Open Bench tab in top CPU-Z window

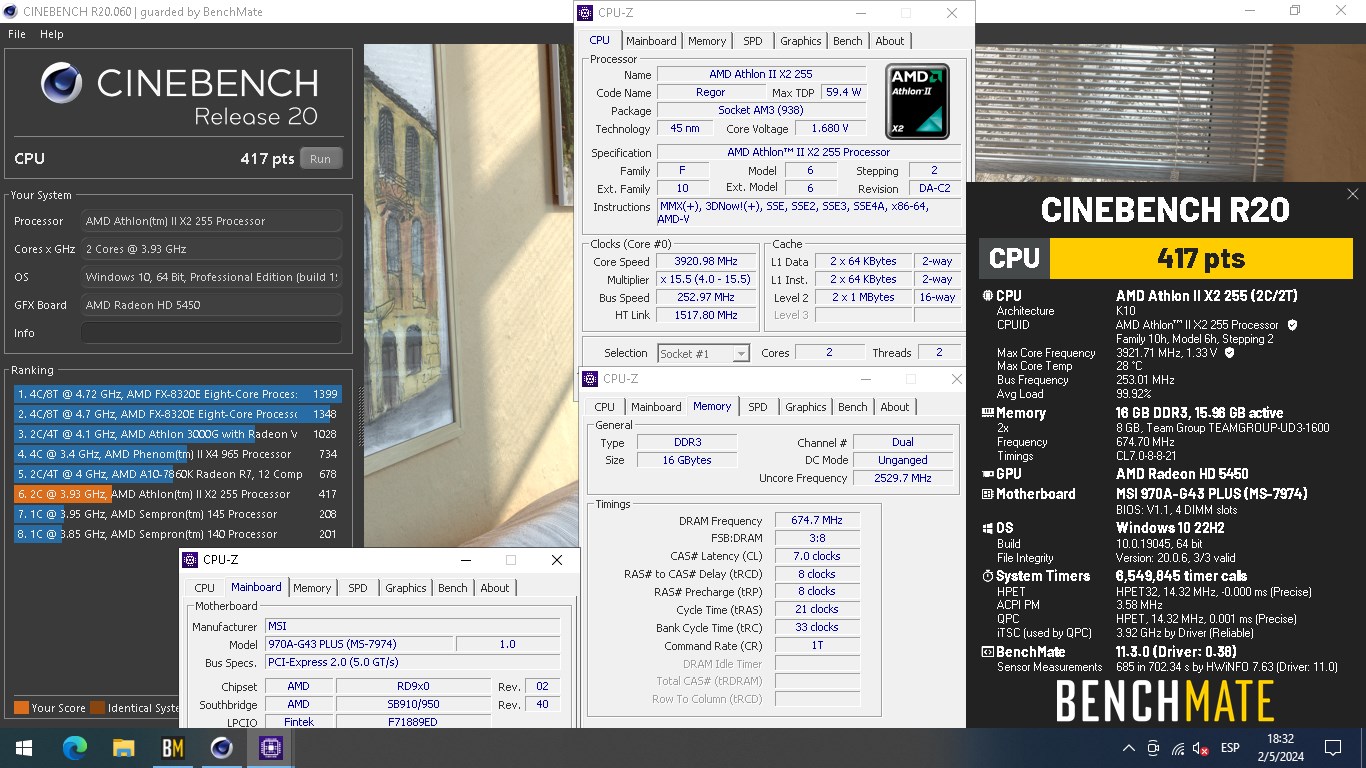click(x=848, y=41)
